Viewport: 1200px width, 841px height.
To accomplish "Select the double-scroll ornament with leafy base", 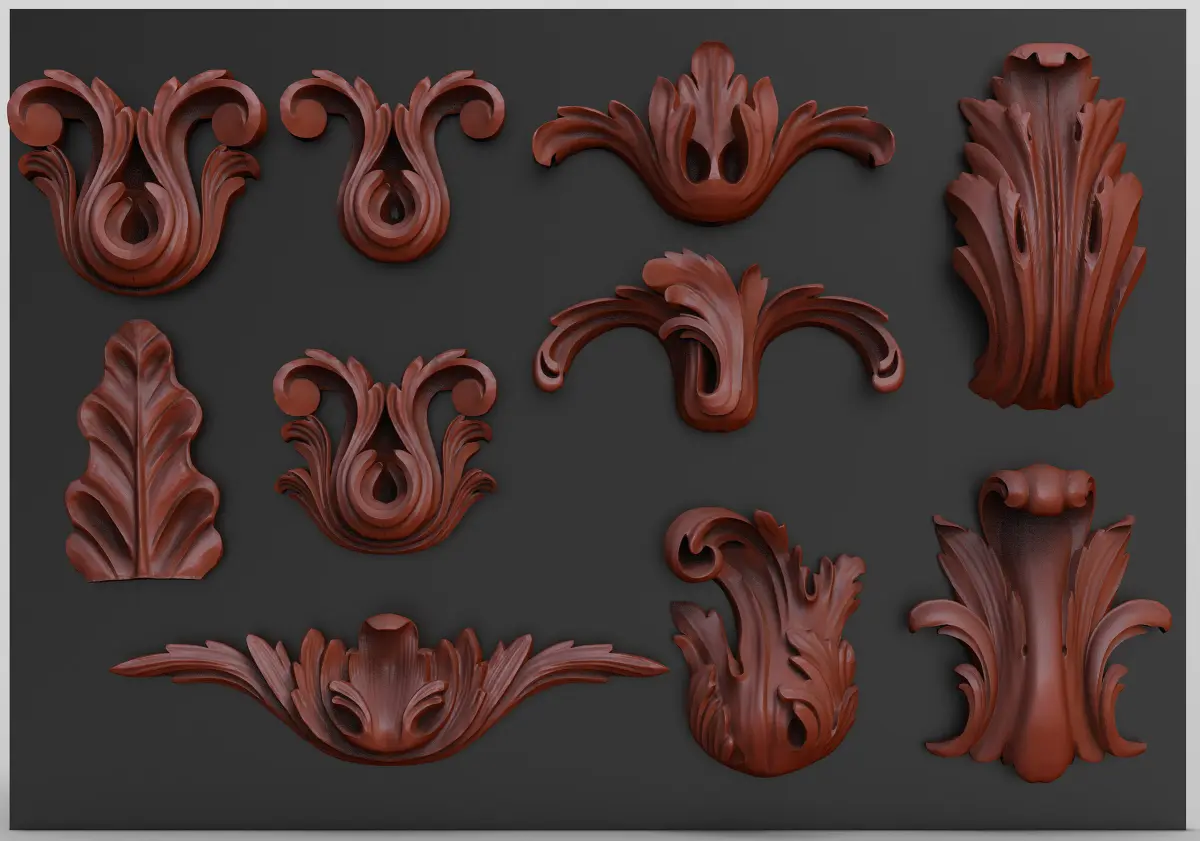I will pos(385,450).
